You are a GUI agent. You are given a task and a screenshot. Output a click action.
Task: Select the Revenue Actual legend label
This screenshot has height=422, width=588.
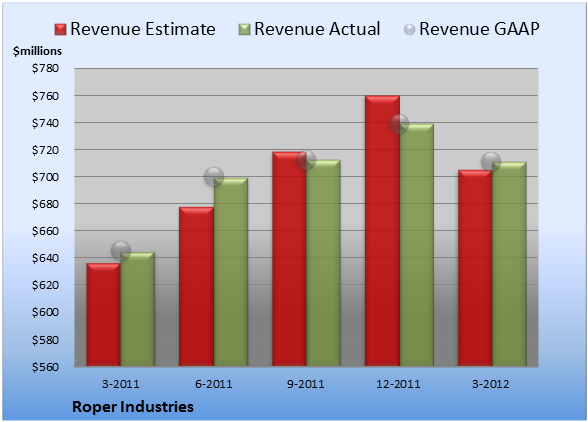(317, 29)
